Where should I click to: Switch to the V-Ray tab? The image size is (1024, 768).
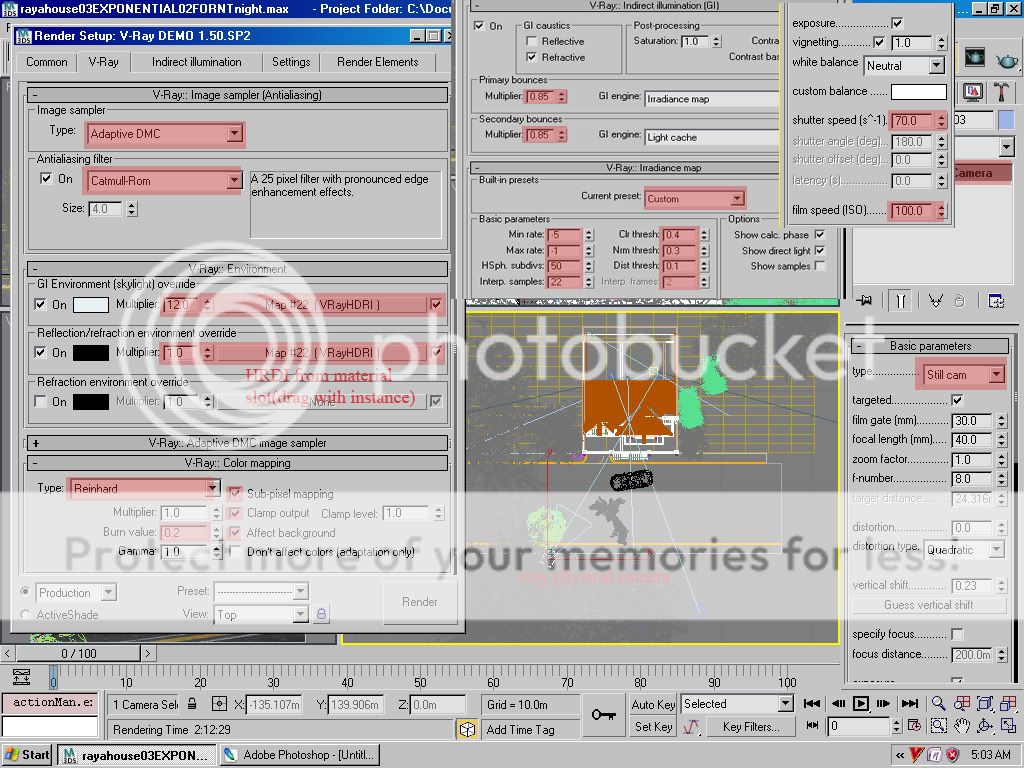point(104,62)
